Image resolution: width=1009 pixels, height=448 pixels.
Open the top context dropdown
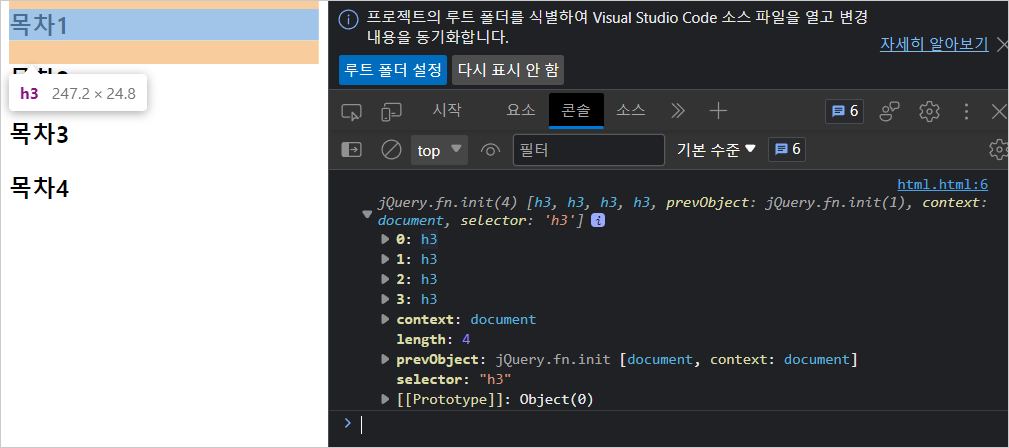click(x=440, y=150)
